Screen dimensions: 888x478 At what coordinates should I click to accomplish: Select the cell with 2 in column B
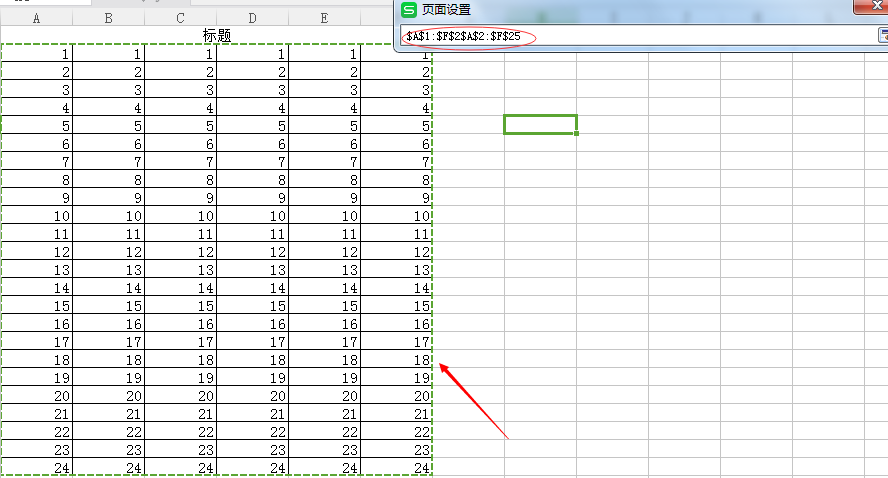109,72
